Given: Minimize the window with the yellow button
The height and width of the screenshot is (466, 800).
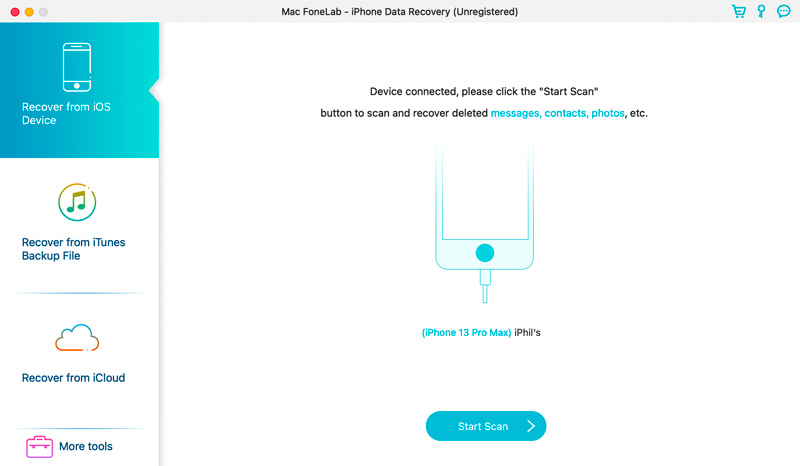Looking at the screenshot, I should pos(30,12).
